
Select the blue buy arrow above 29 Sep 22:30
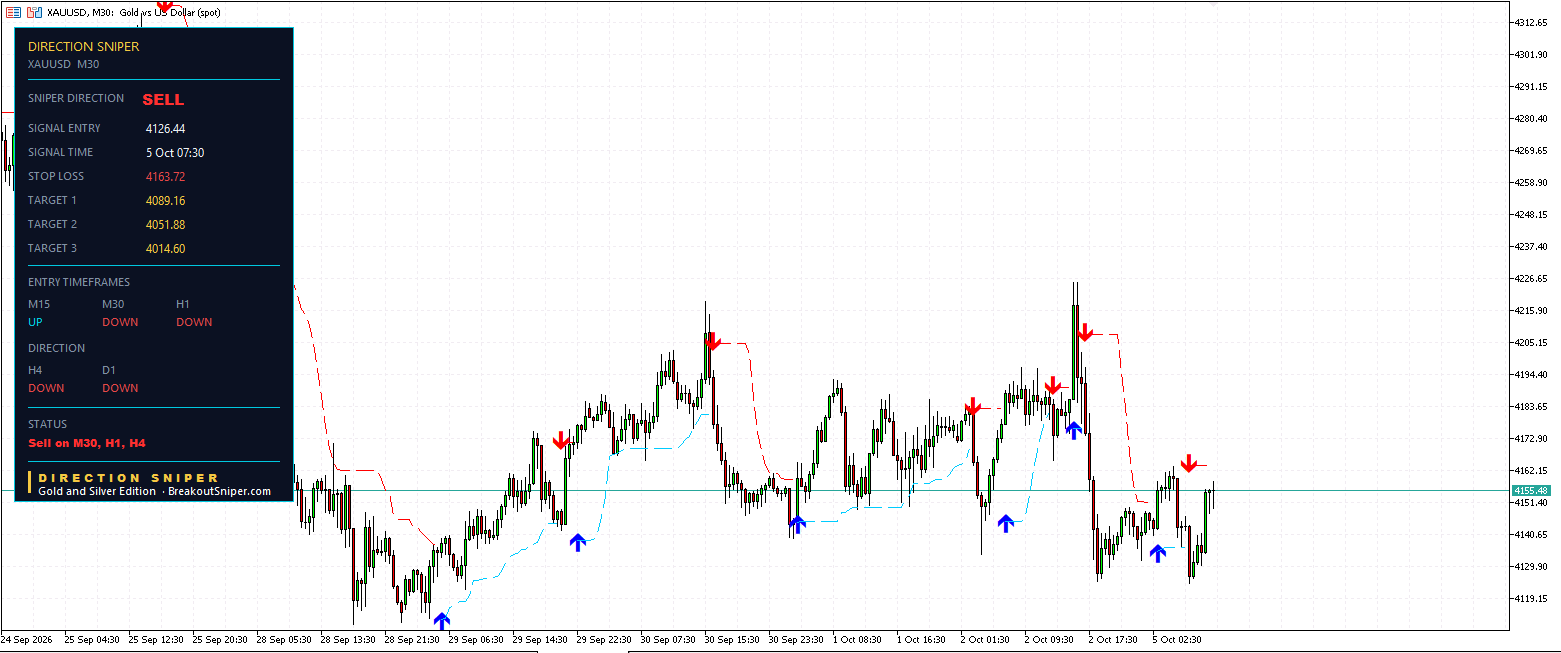(577, 542)
